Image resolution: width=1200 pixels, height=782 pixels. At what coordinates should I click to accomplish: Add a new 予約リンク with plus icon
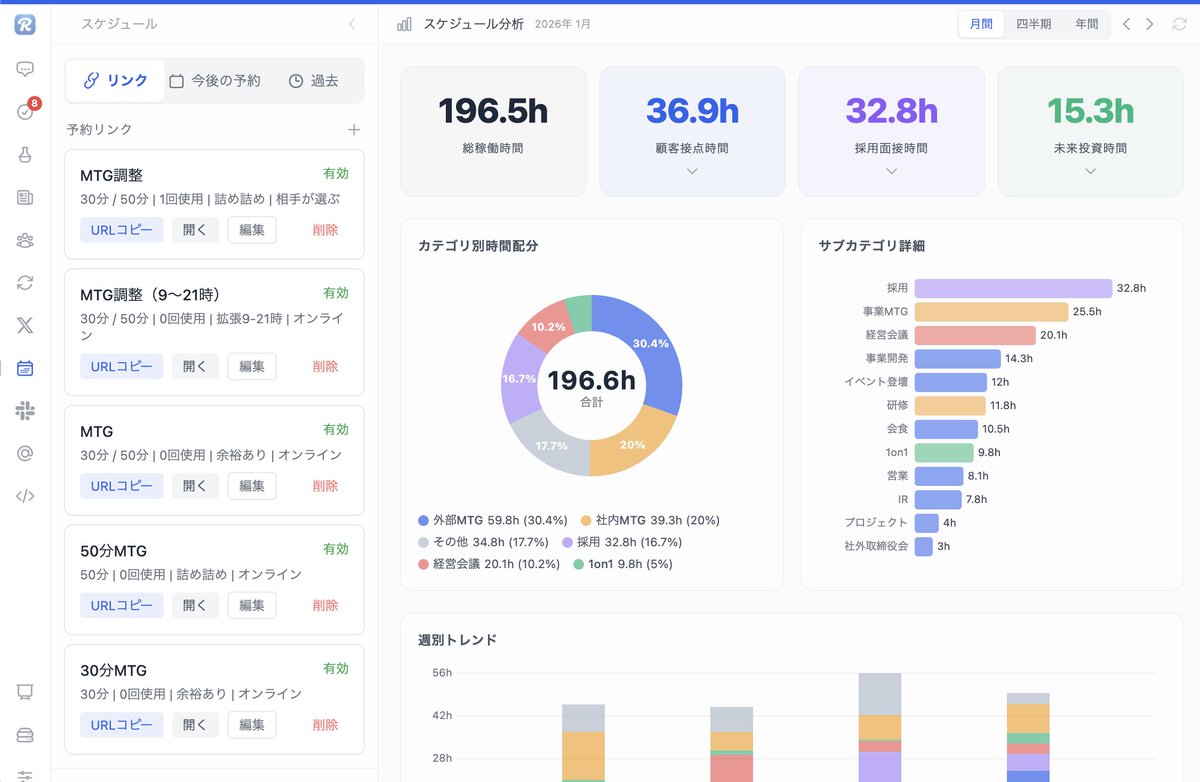point(353,129)
